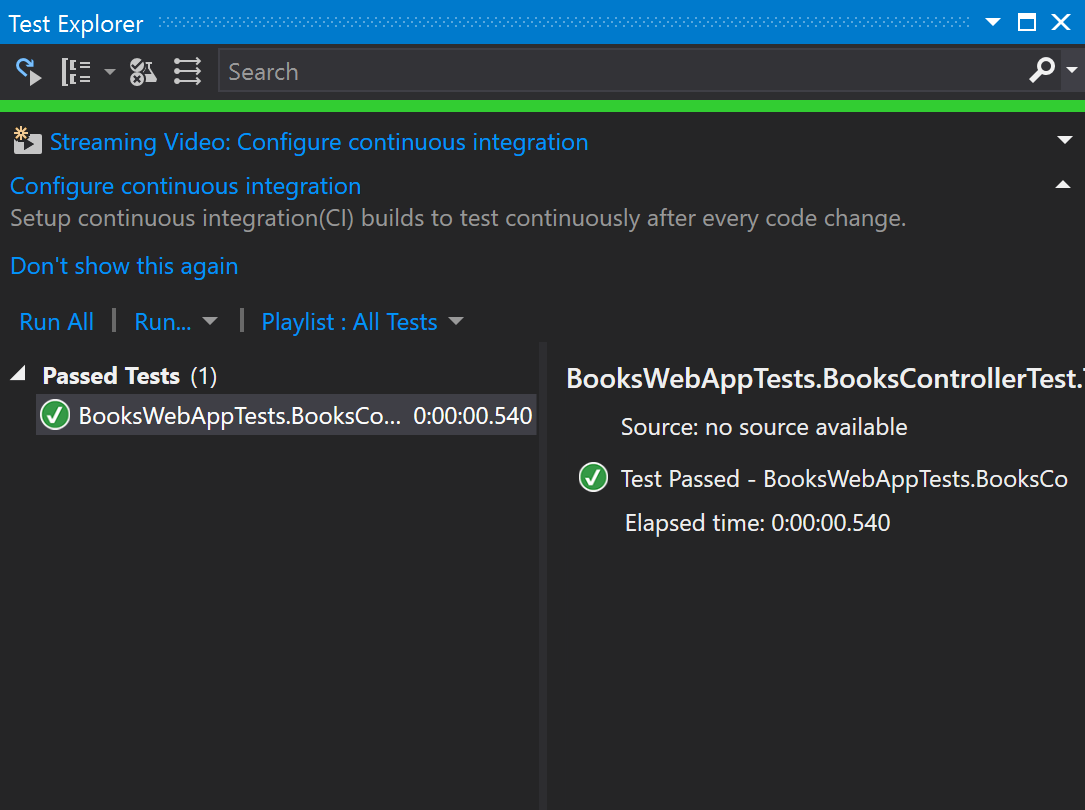The image size is (1085, 810).
Task: Open the search filter dropdown arrow
Action: pos(1072,70)
